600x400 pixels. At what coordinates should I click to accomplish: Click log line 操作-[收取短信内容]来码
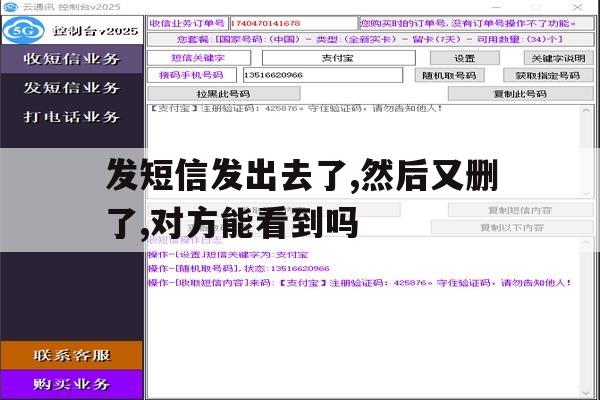click(x=359, y=283)
